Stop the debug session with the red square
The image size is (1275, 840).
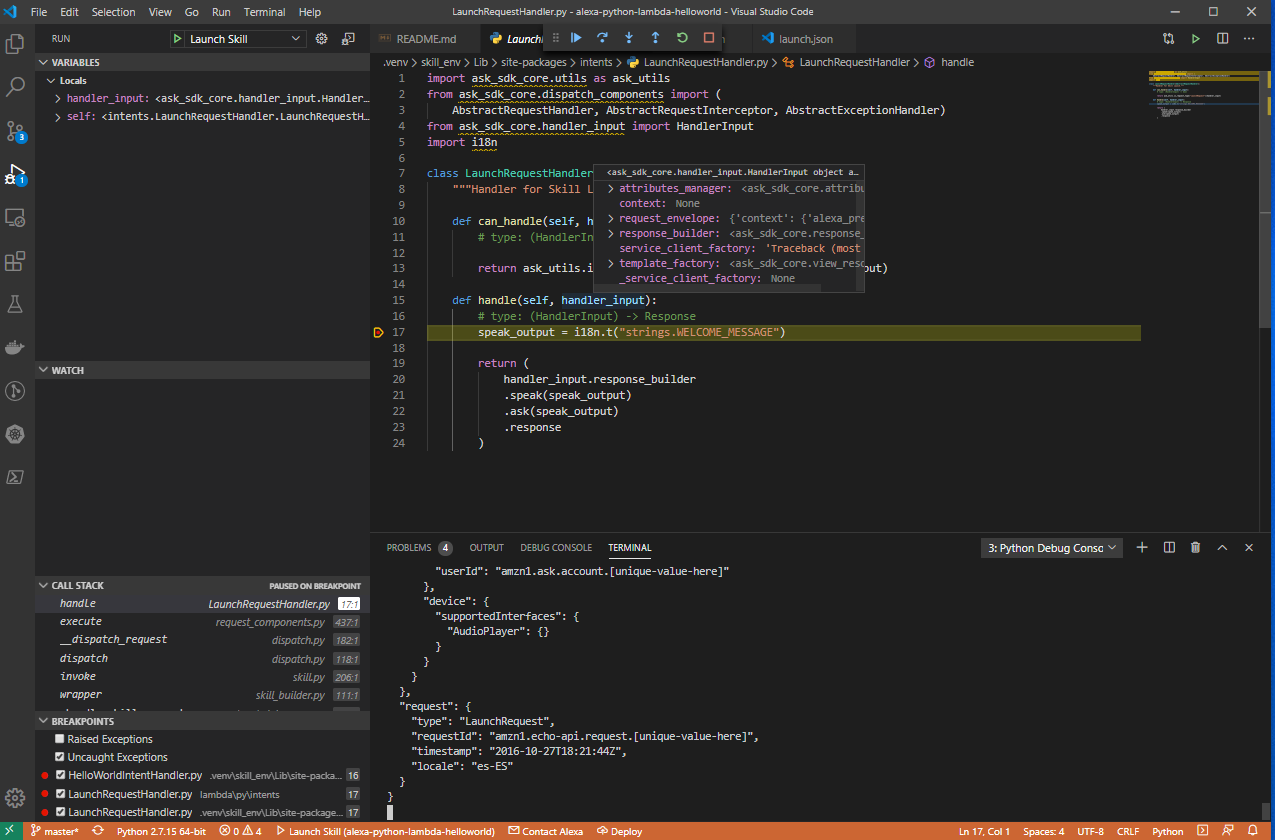pyautogui.click(x=709, y=38)
